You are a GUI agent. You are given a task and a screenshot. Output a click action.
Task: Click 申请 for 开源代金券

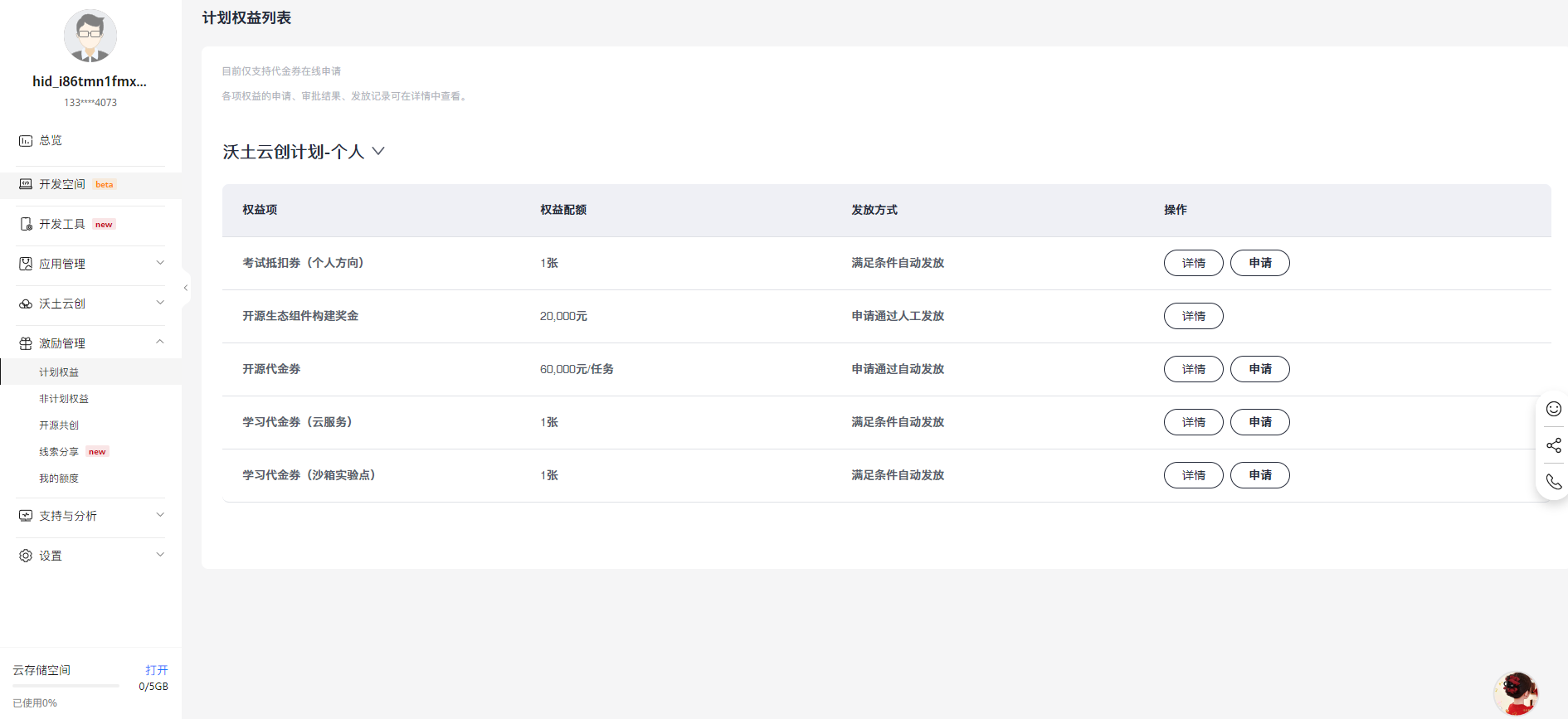tap(1259, 369)
